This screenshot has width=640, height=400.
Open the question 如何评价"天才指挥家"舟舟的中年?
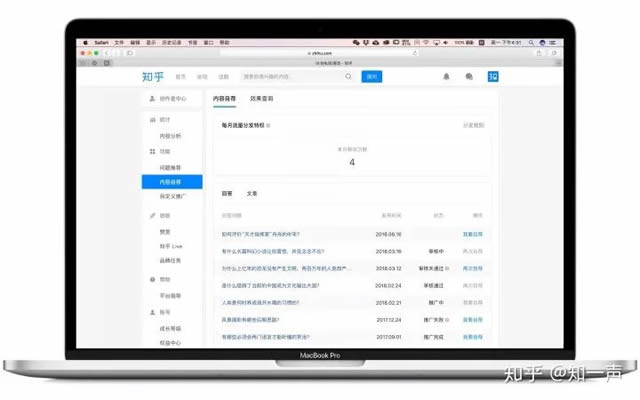[x=266, y=234]
